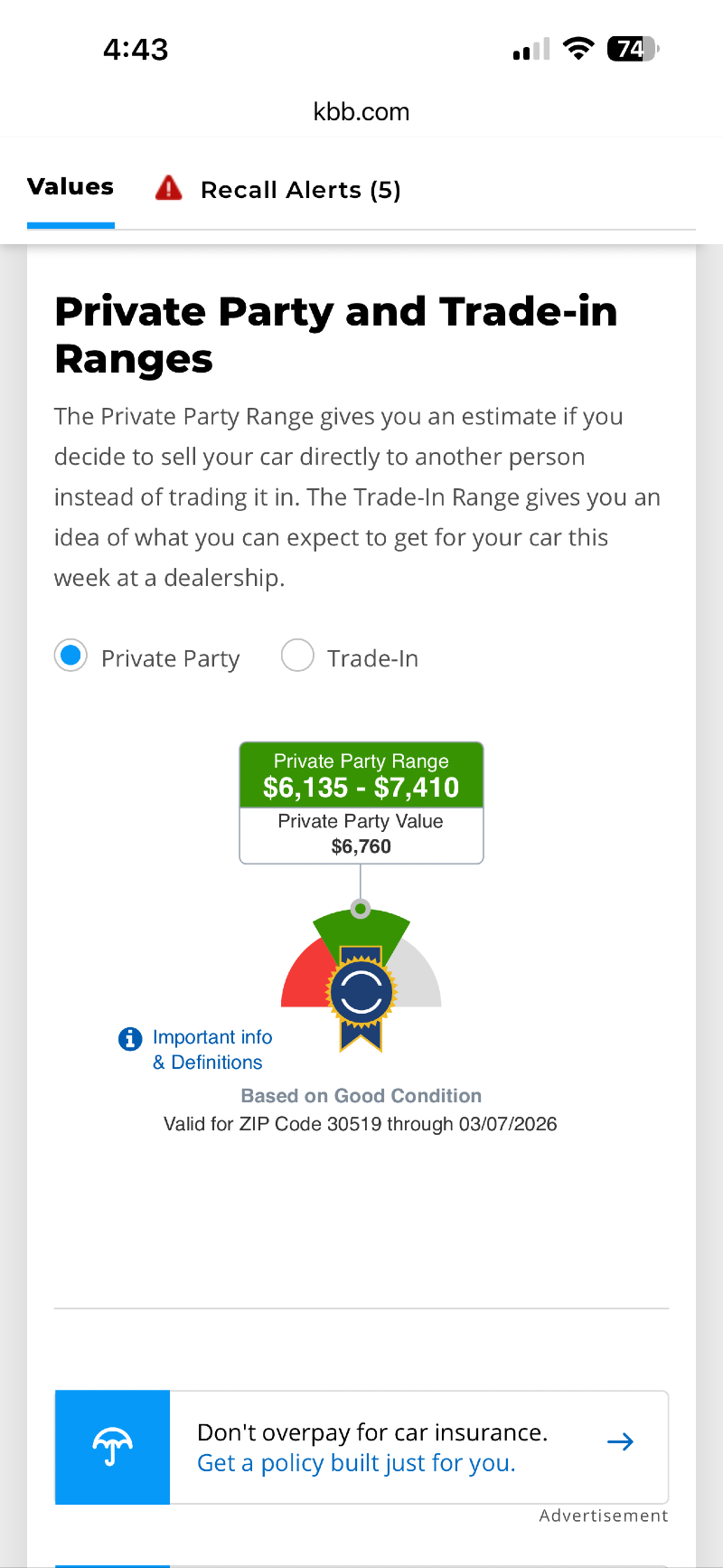Open Important info & Definitions link
This screenshot has width=723, height=1568.
click(x=211, y=1050)
